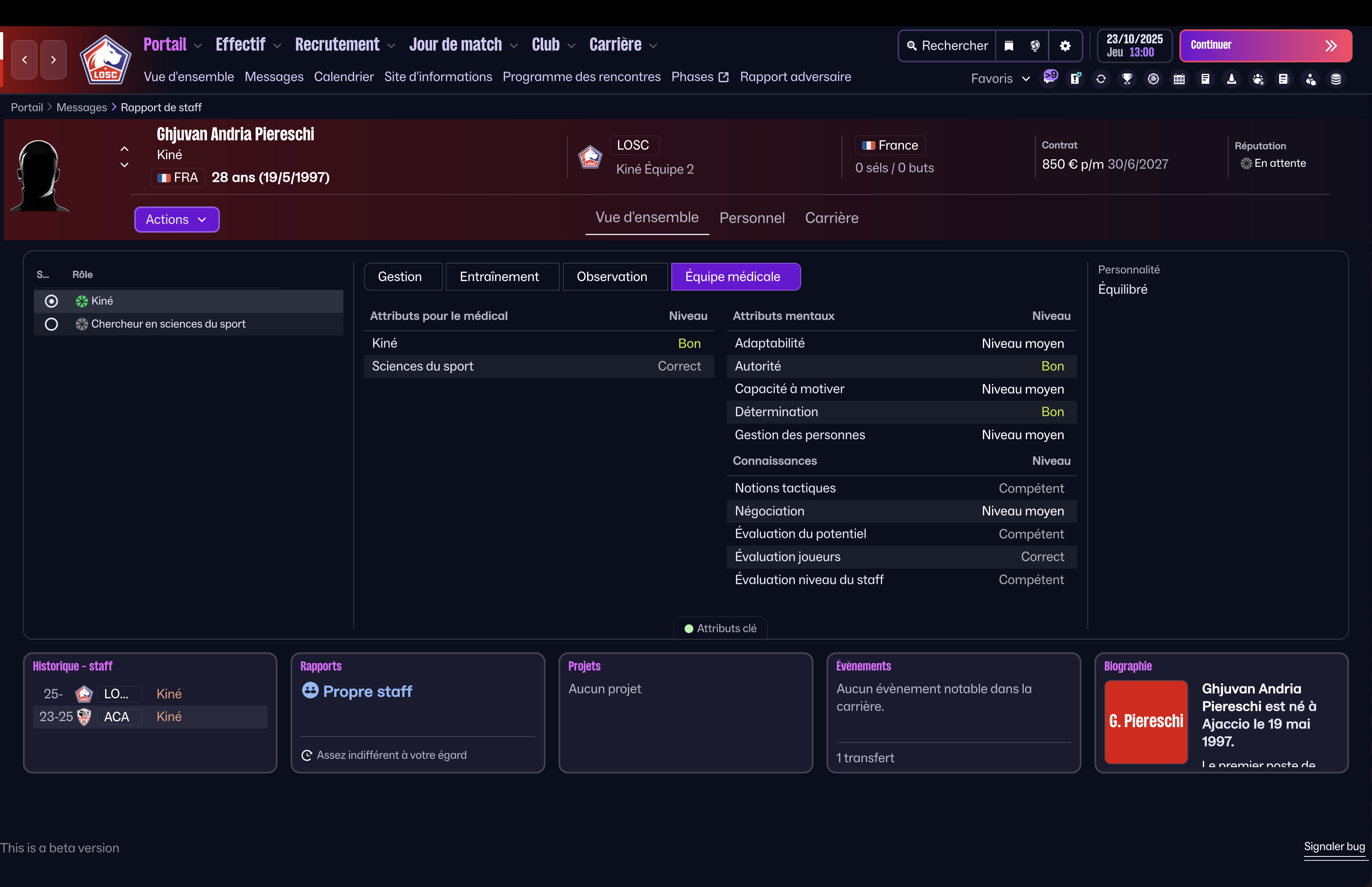The image size is (1372, 887).
Task: Click the Signaler bug link
Action: (1334, 846)
